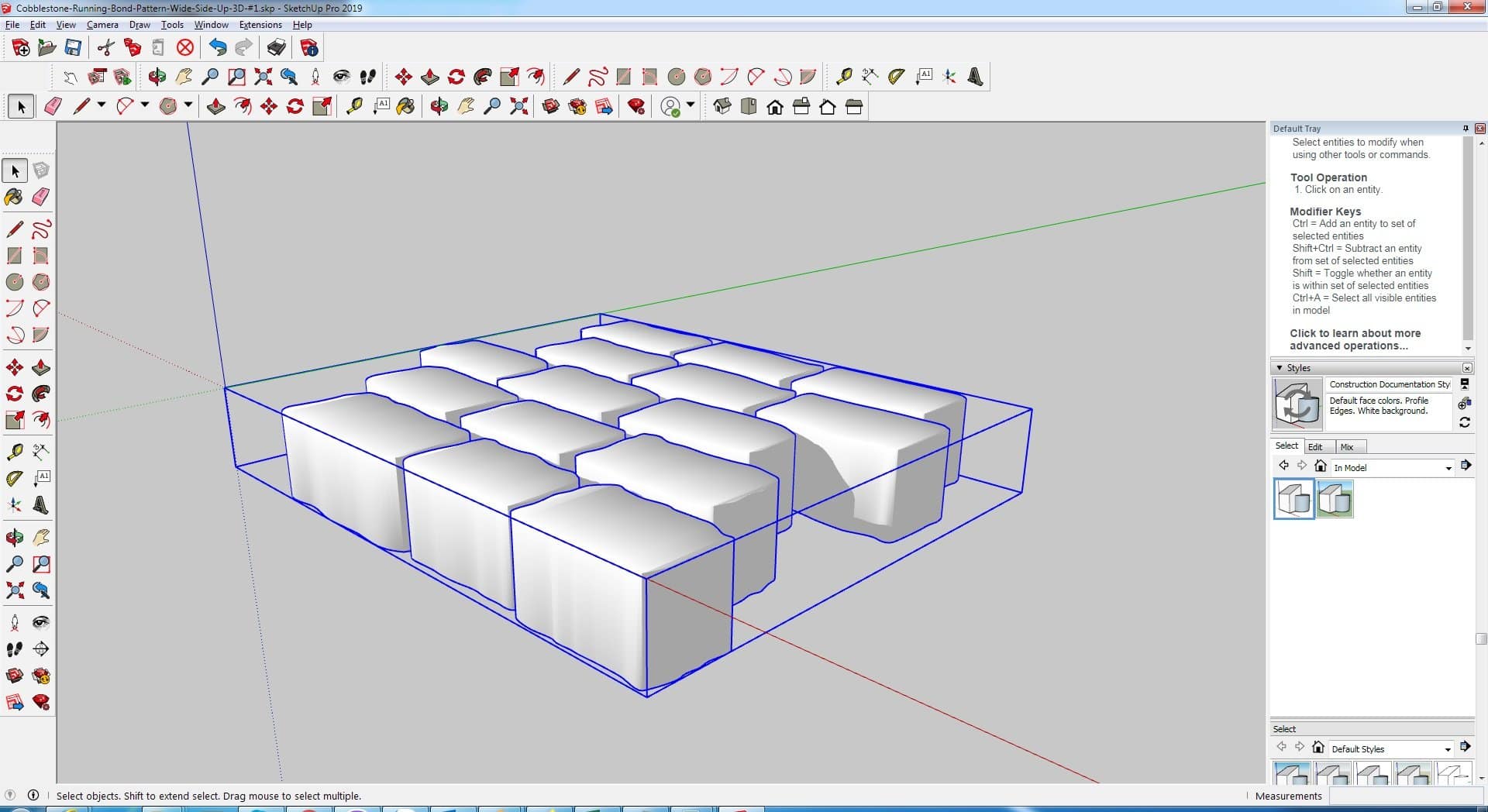The height and width of the screenshot is (812, 1488).
Task: Open the Extensions menu
Action: tap(260, 25)
